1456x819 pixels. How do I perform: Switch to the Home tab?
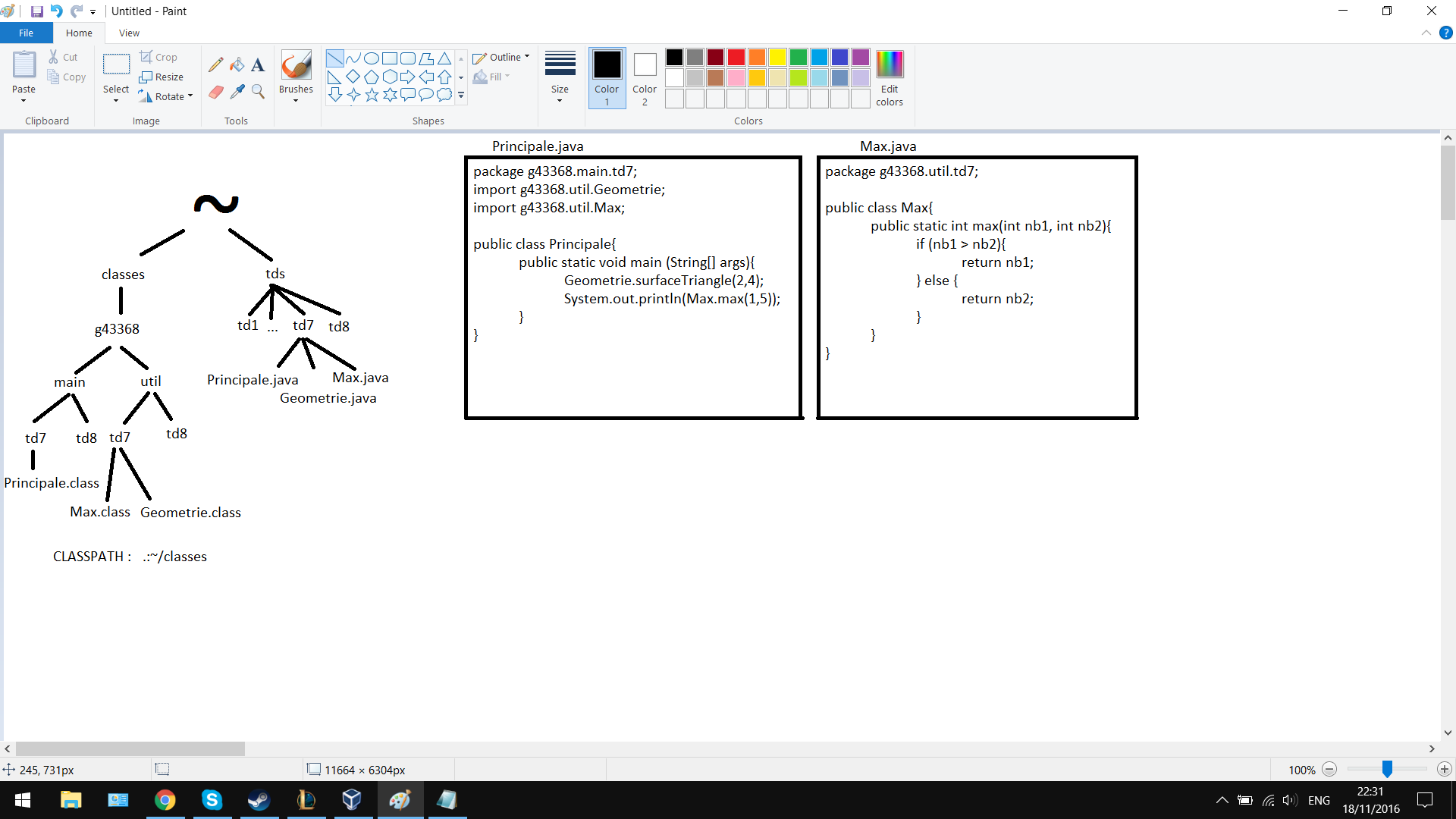[x=79, y=33]
